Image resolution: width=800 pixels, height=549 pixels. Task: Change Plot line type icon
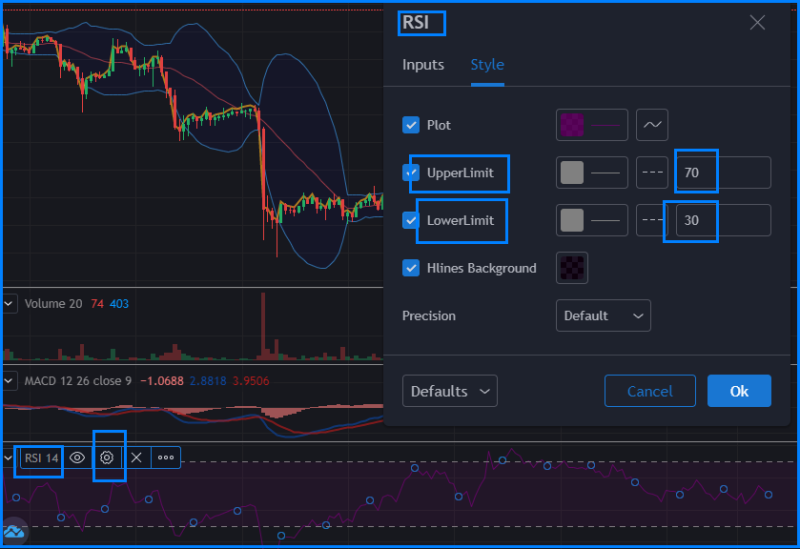click(x=652, y=125)
